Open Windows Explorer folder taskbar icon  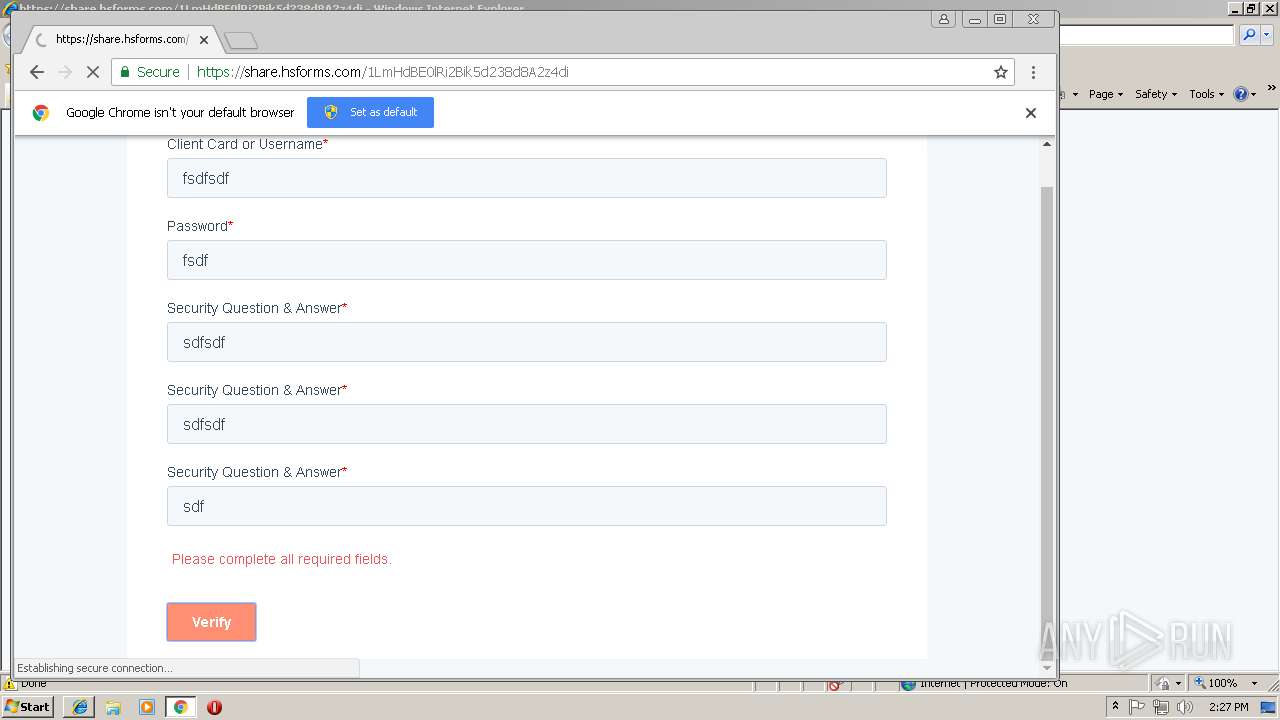click(x=113, y=707)
